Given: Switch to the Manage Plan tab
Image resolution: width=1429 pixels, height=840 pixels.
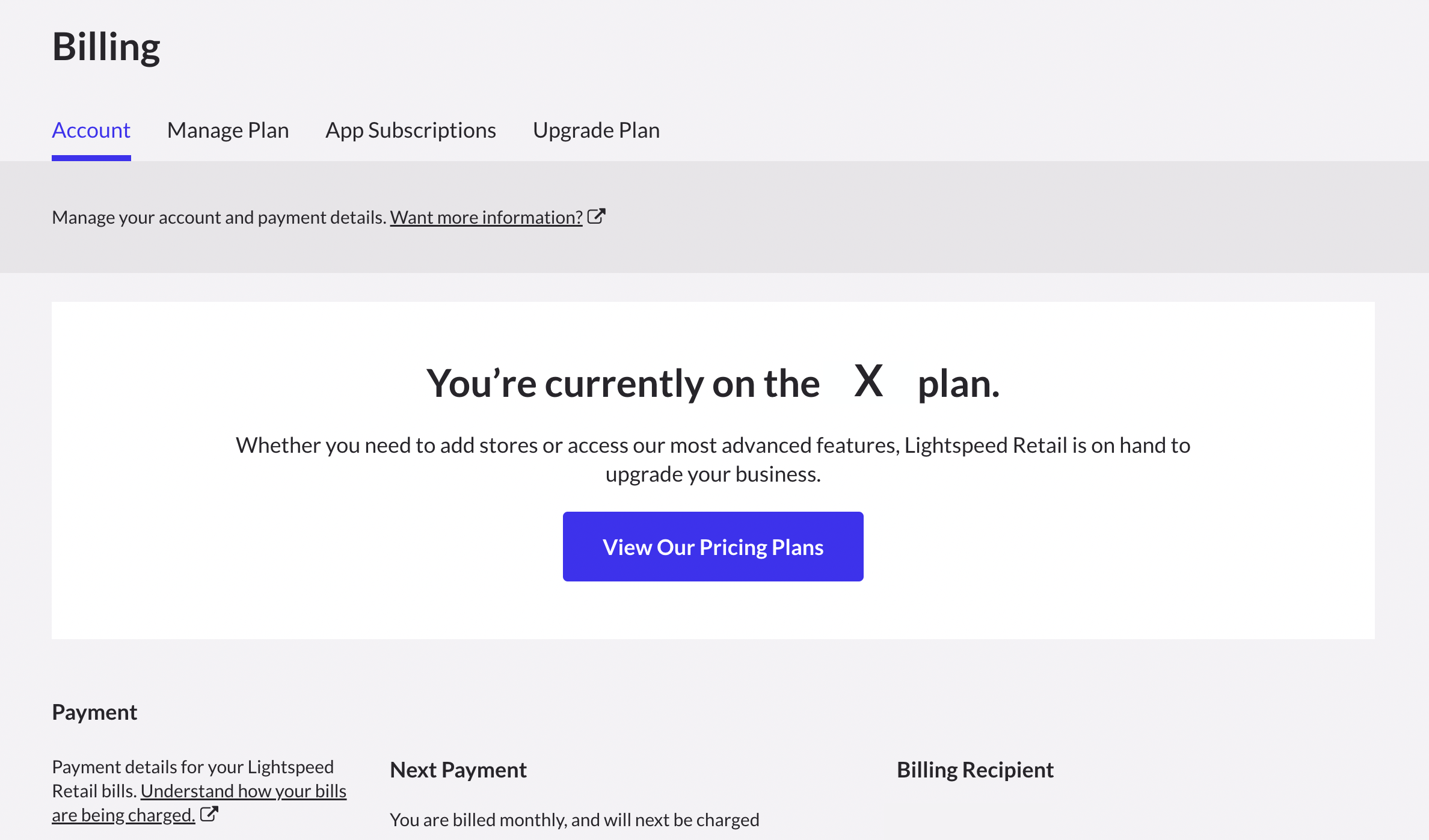Looking at the screenshot, I should point(228,130).
